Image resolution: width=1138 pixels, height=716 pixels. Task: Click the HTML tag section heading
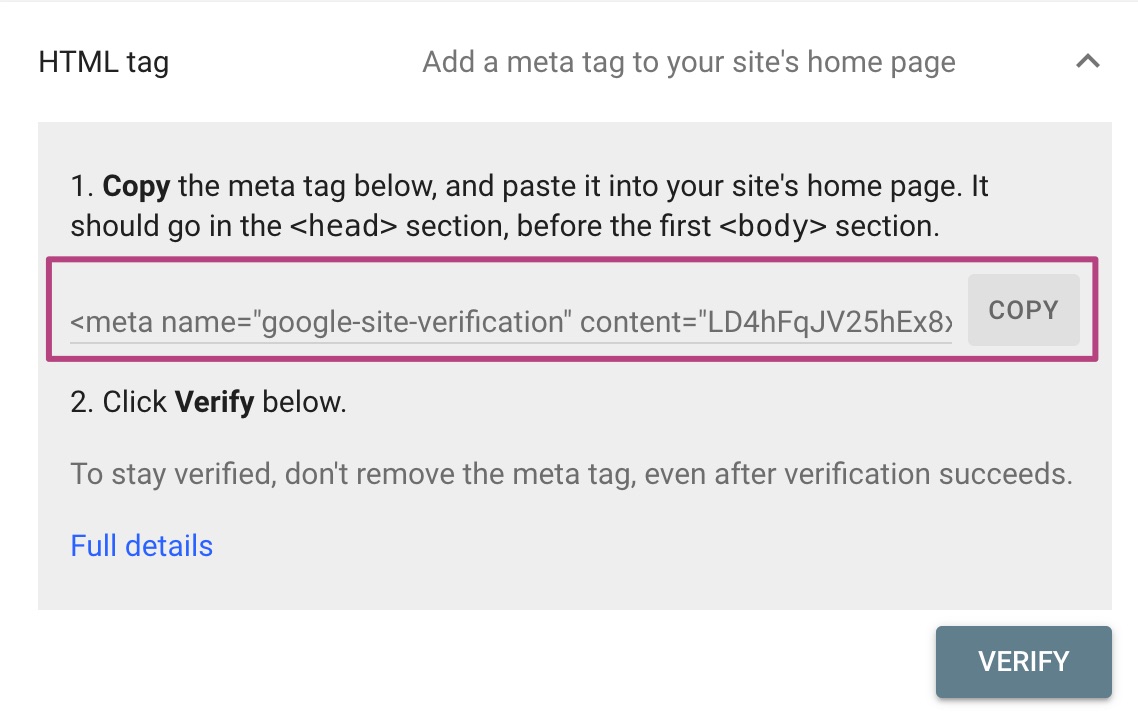tap(103, 62)
